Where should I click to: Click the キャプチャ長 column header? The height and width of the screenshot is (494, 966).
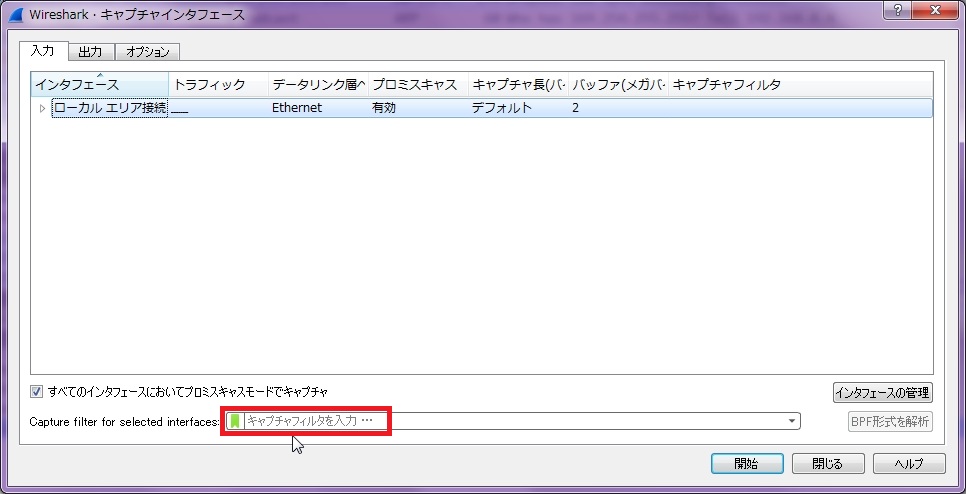pyautogui.click(x=518, y=85)
